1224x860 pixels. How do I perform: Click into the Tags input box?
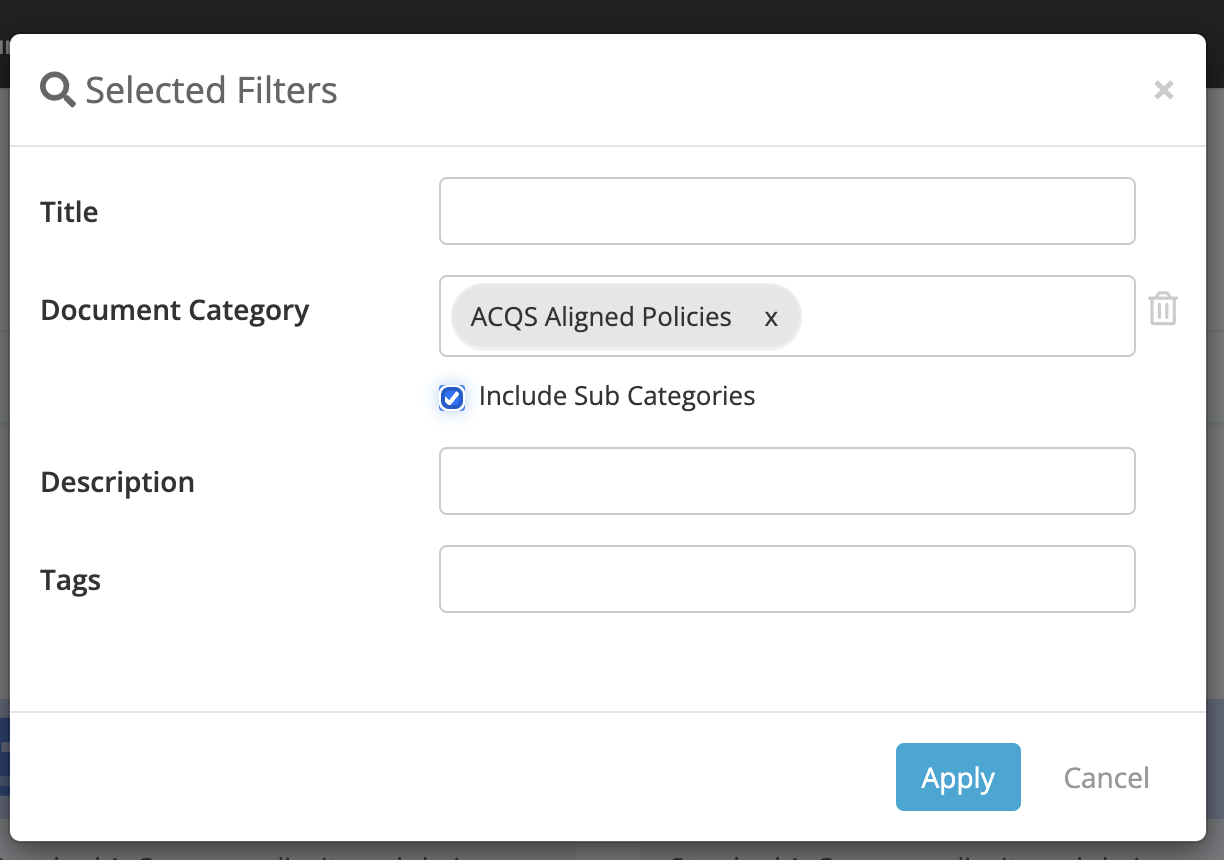tap(787, 579)
